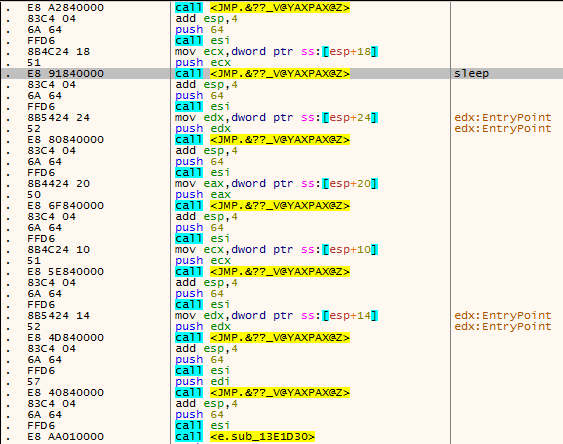Image resolution: width=563 pixels, height=444 pixels.
Task: Click the bytes E8 80840000
Action: click(65, 140)
